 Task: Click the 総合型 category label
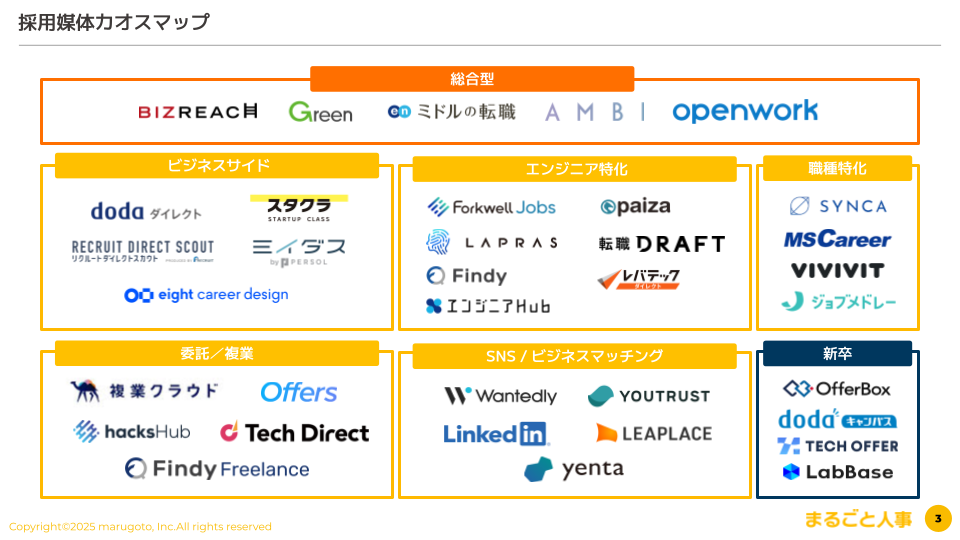tap(472, 79)
